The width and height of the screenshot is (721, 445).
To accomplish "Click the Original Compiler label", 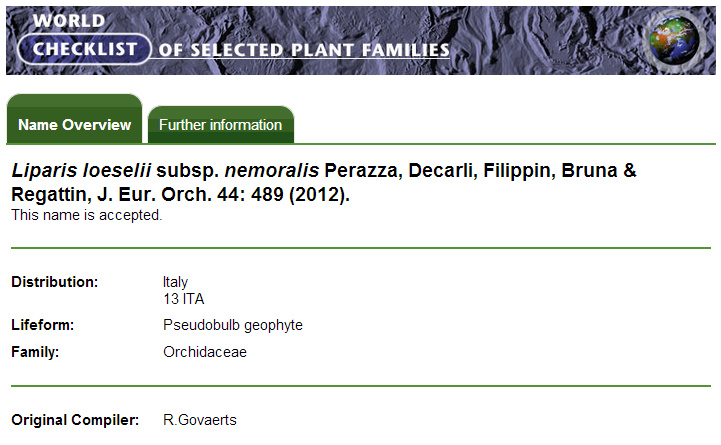I will (x=75, y=420).
